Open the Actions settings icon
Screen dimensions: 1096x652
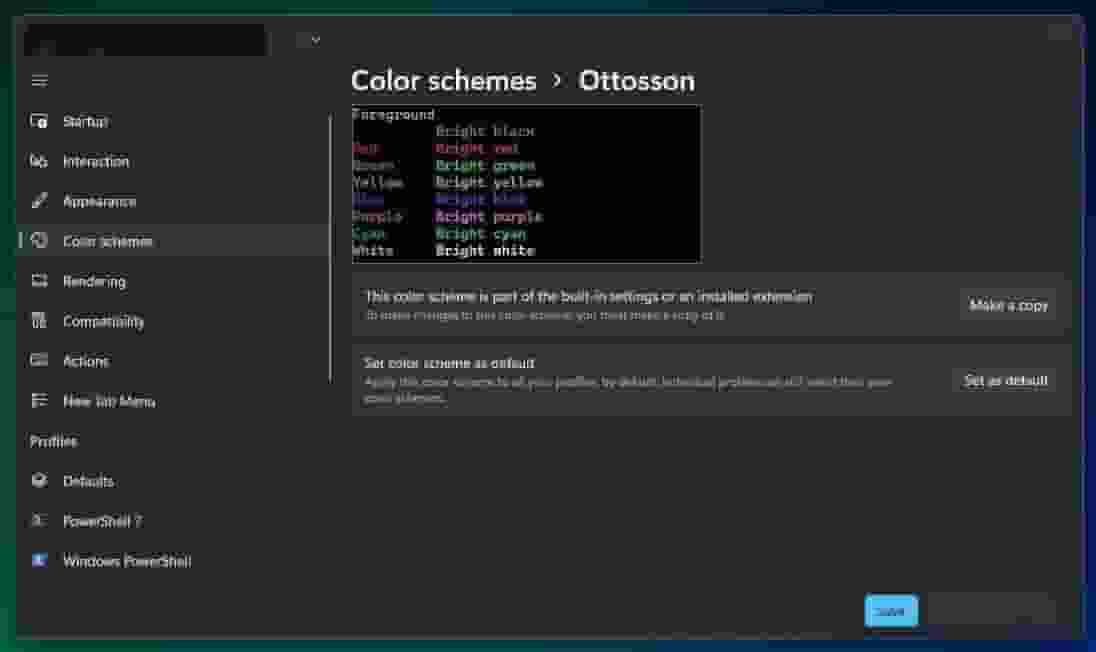click(x=38, y=361)
